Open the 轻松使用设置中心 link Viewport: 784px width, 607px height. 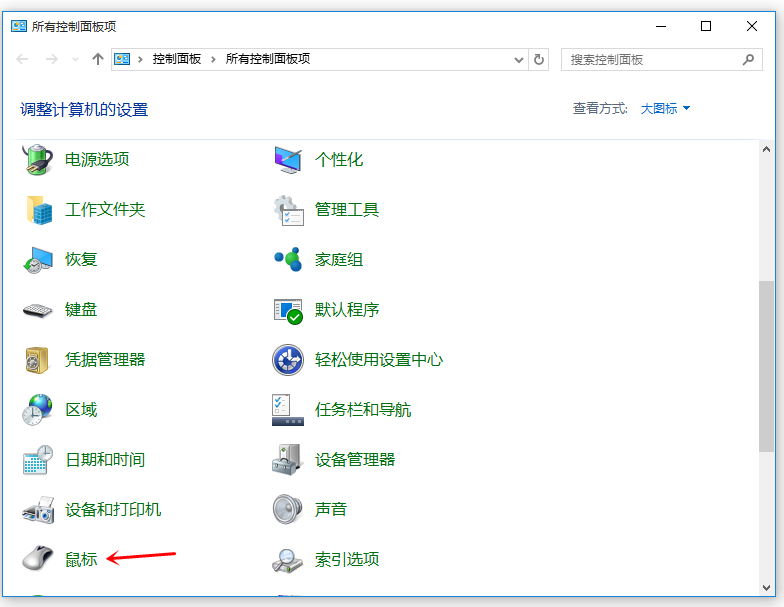coord(378,360)
